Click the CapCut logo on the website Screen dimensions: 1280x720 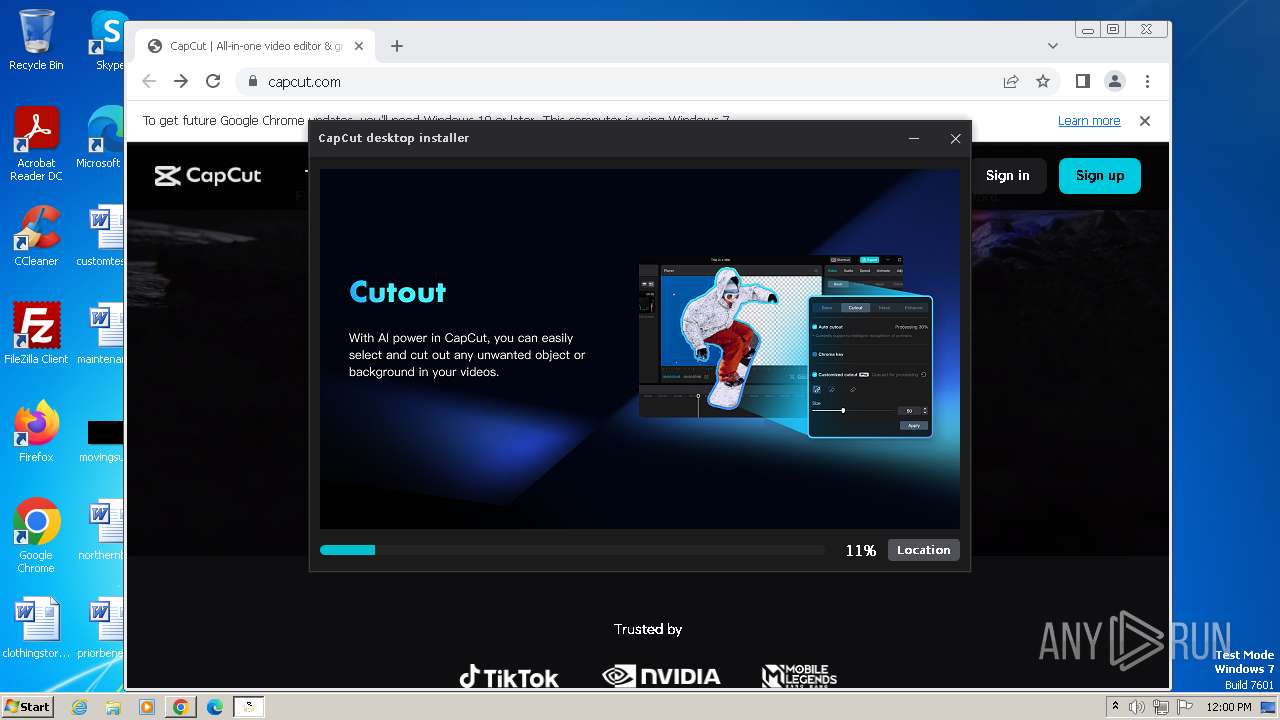[x=208, y=176]
